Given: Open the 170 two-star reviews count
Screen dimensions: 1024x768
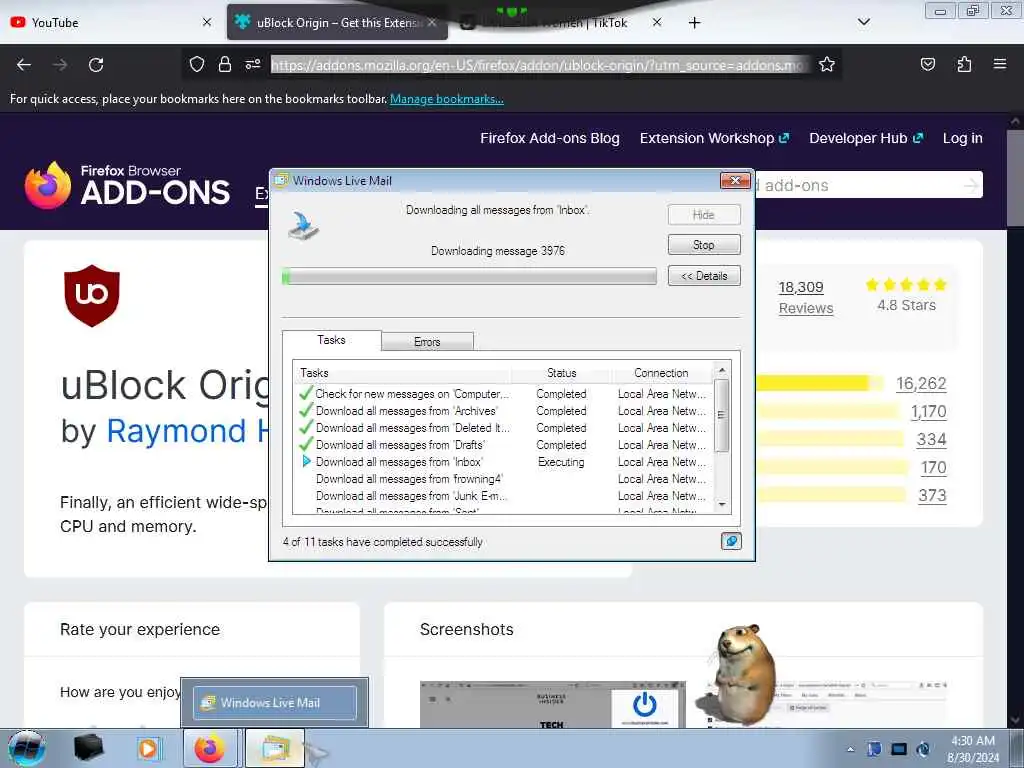Looking at the screenshot, I should point(933,468).
